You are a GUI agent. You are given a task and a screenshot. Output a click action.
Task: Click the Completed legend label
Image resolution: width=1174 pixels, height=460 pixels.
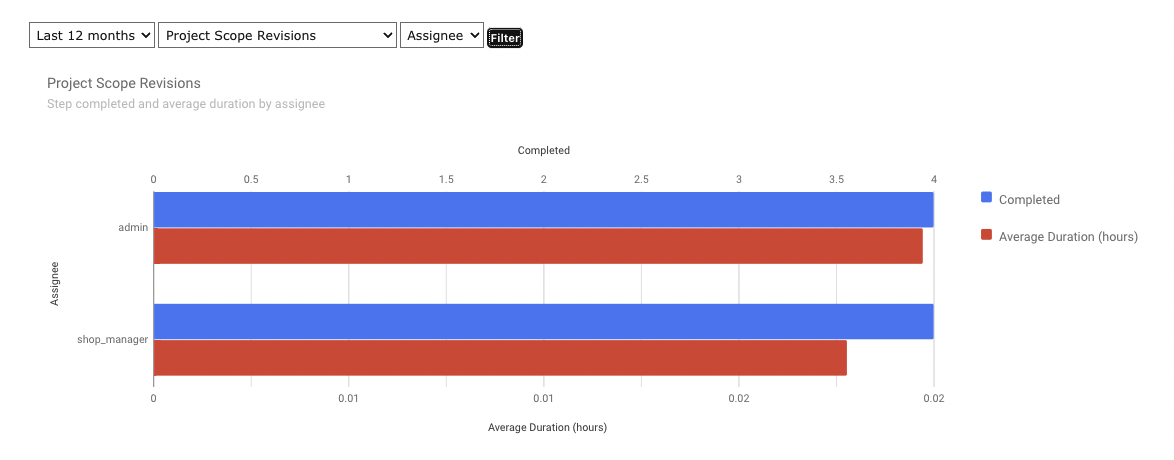click(1029, 200)
